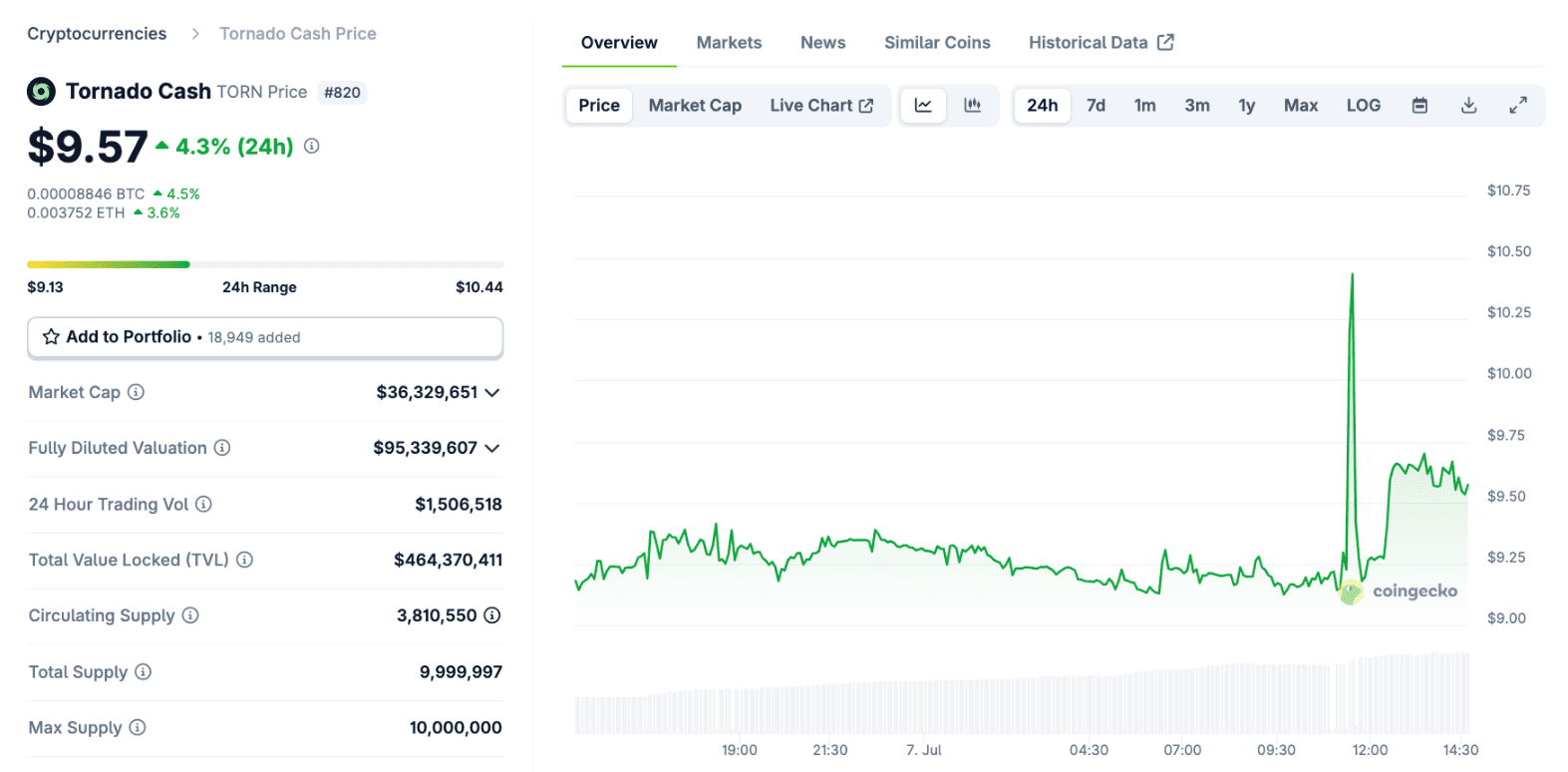This screenshot has width=1568, height=772.
Task: Select the line chart view icon
Action: pyautogui.click(x=924, y=105)
